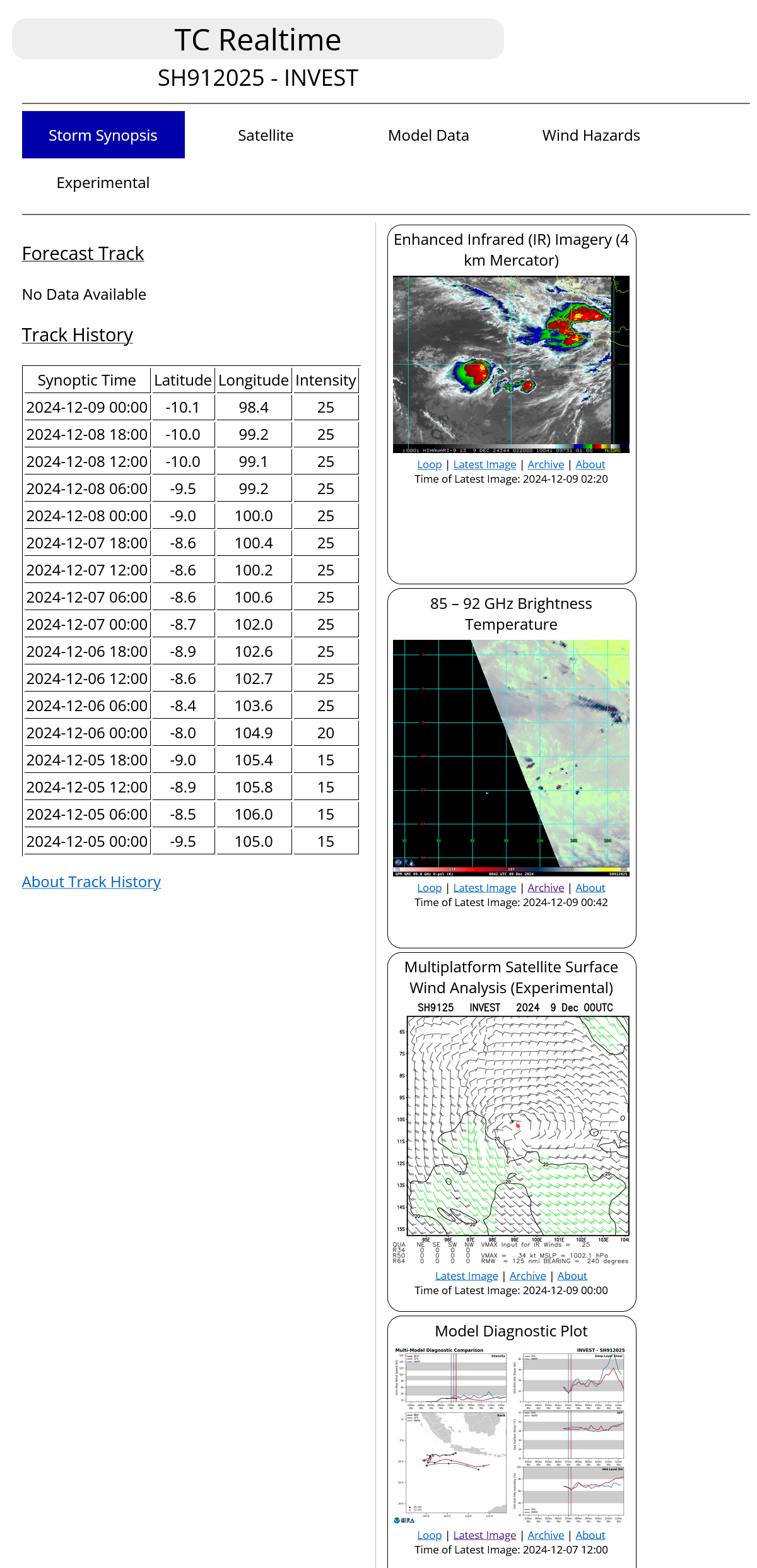Click the No Data Available text
This screenshot has height=1568, width=757.
[85, 294]
